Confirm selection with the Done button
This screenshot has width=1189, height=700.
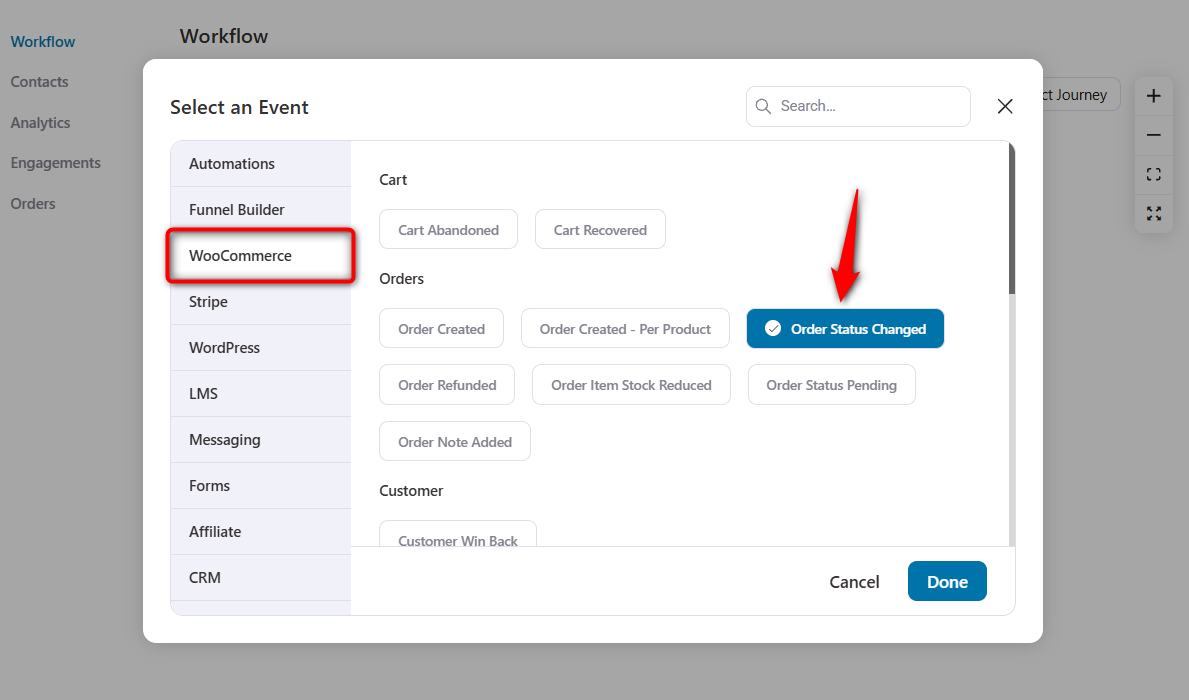(947, 581)
